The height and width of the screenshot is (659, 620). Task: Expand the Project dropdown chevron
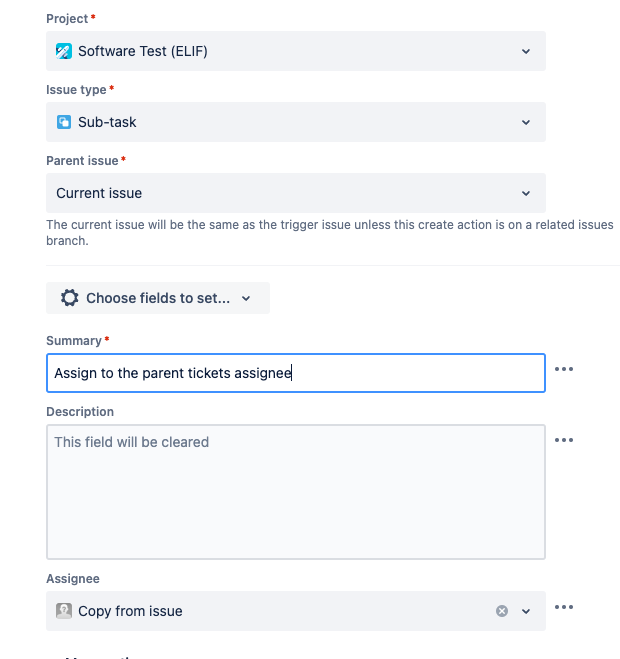coord(526,51)
